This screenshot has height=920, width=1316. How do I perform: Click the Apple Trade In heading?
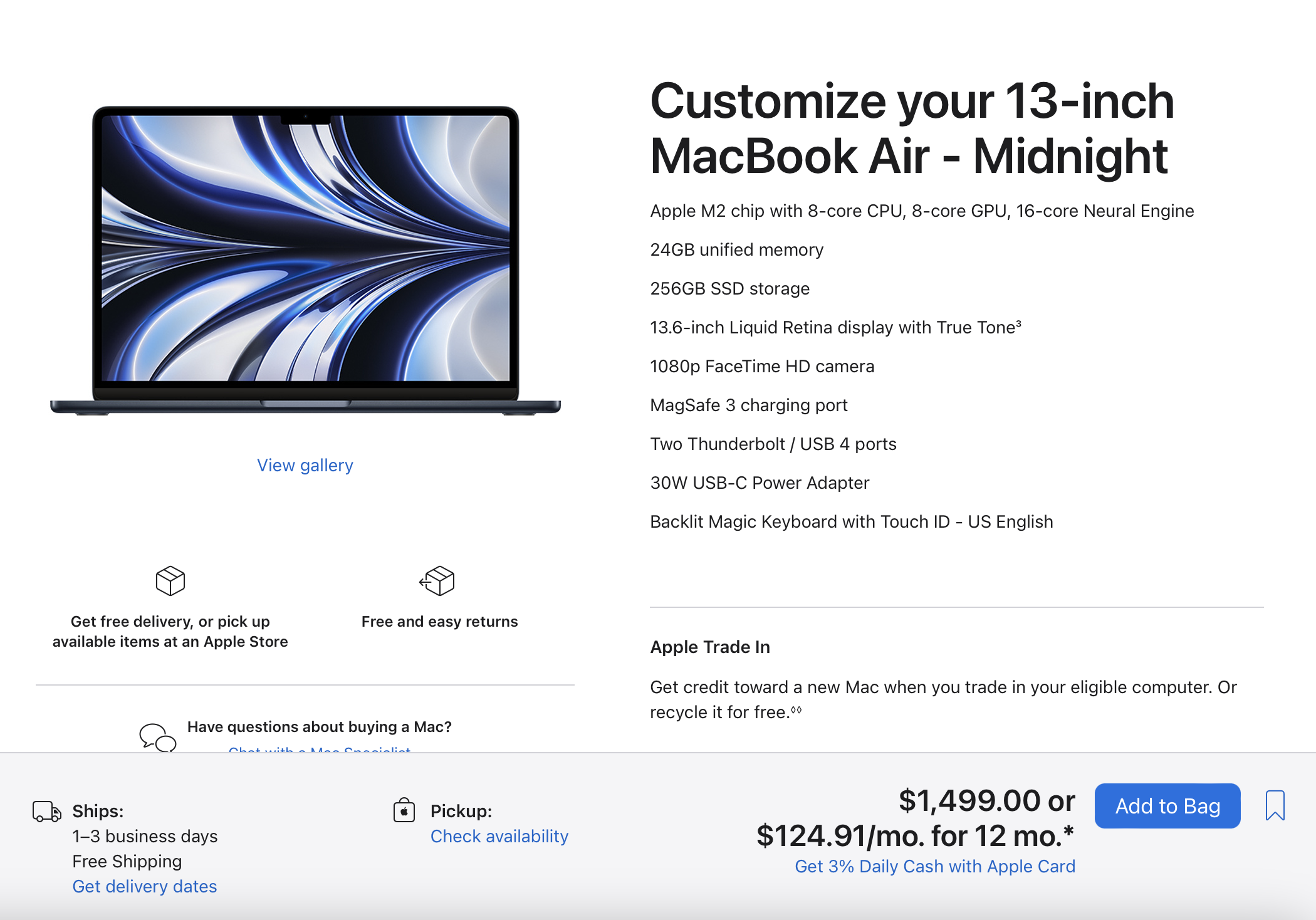(710, 647)
